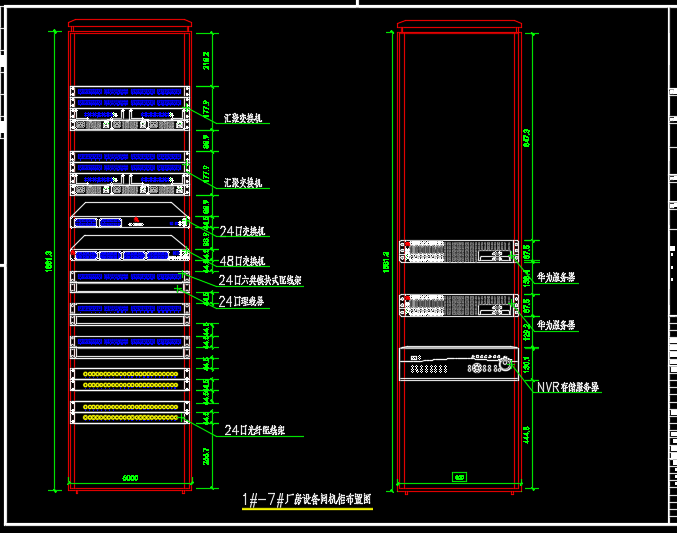Select the 48口交换机 text label

click(242, 261)
